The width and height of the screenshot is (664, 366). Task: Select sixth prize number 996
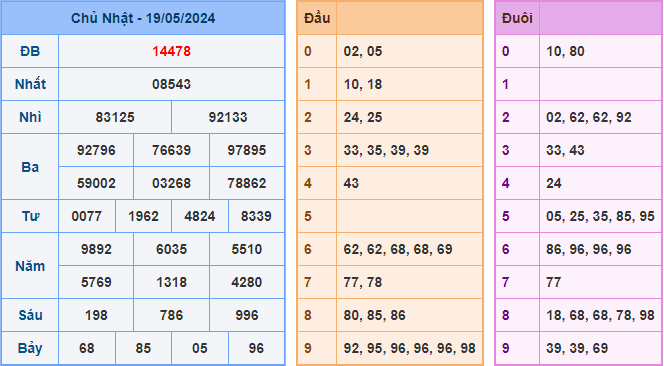coord(247,316)
